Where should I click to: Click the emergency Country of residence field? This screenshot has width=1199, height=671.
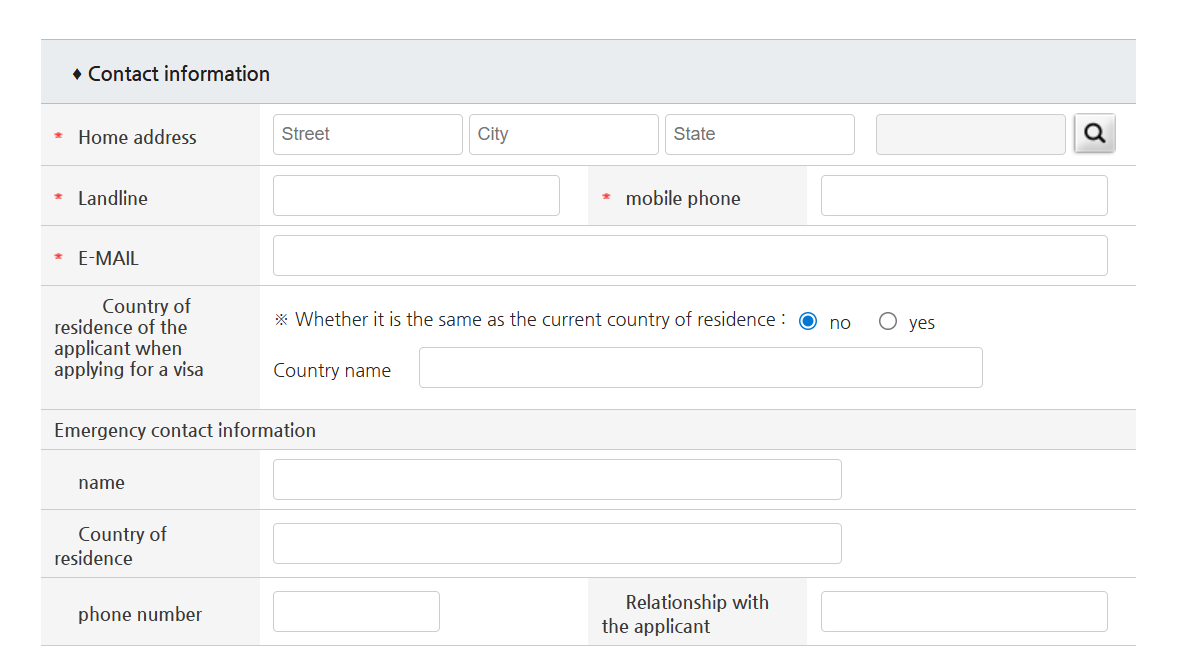556,543
